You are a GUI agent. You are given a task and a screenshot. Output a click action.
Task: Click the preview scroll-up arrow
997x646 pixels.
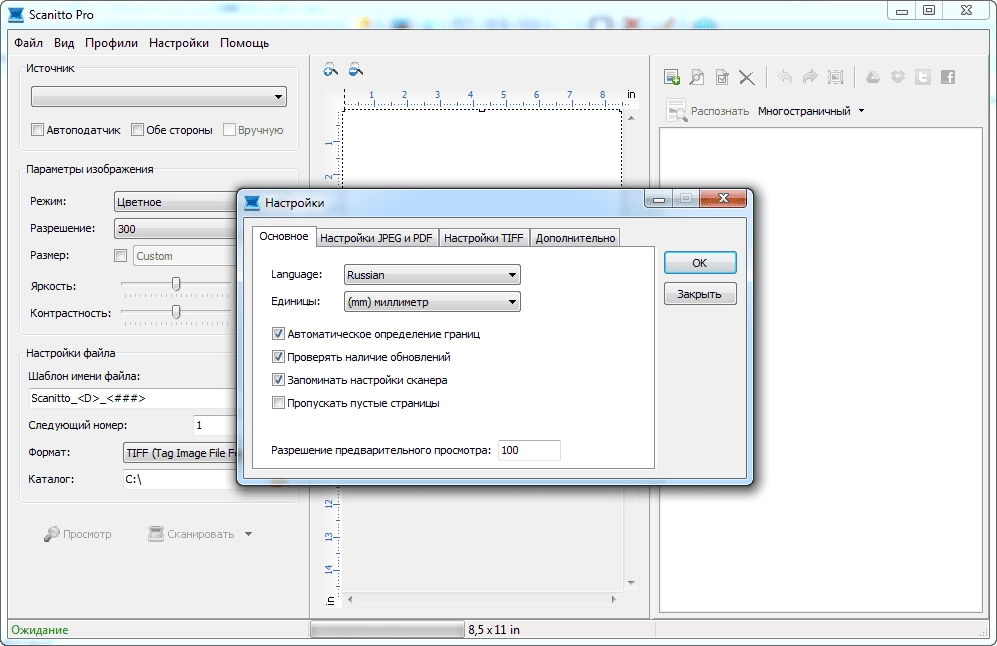631,118
